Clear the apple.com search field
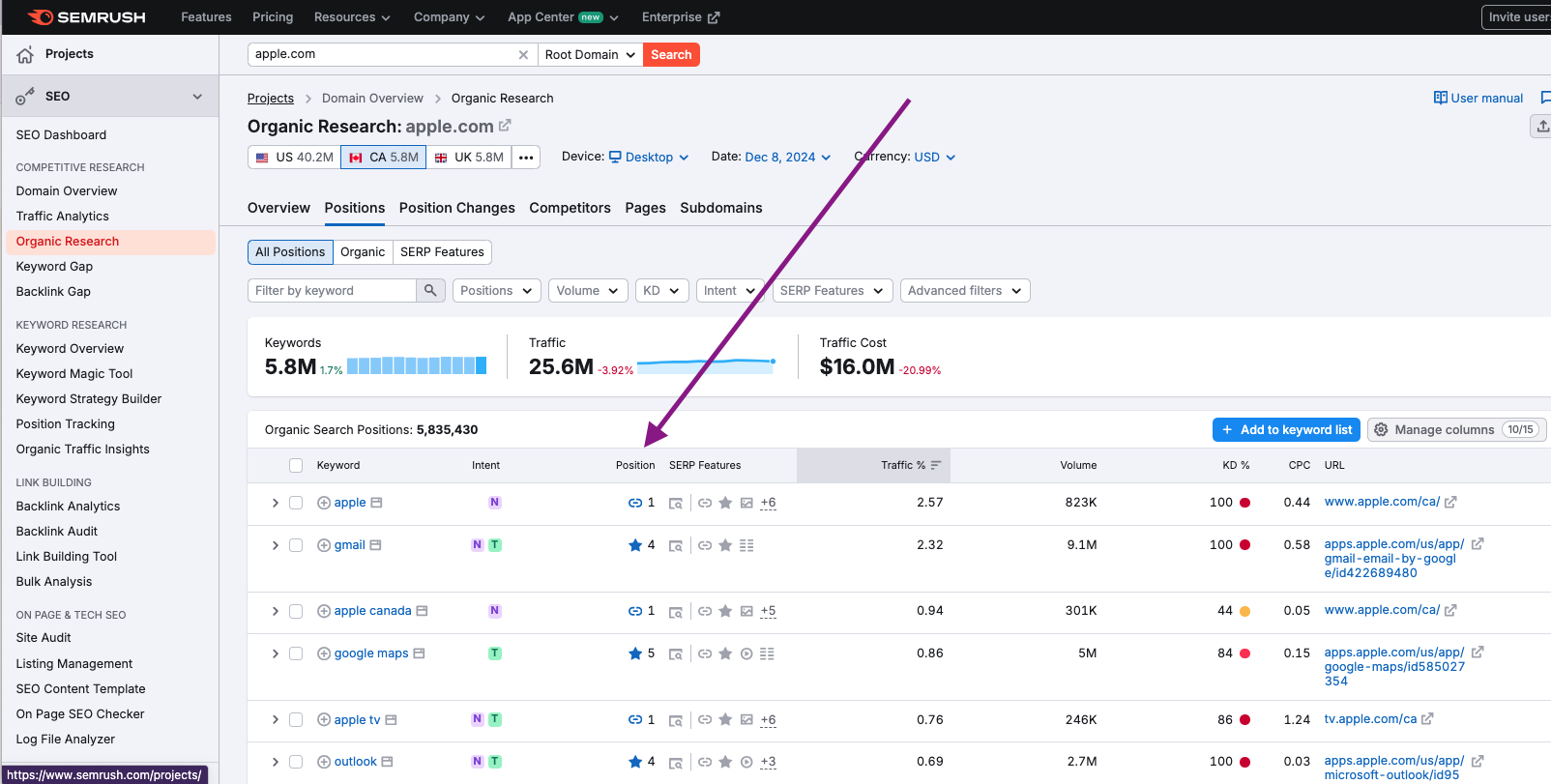1551x784 pixels. 523,55
